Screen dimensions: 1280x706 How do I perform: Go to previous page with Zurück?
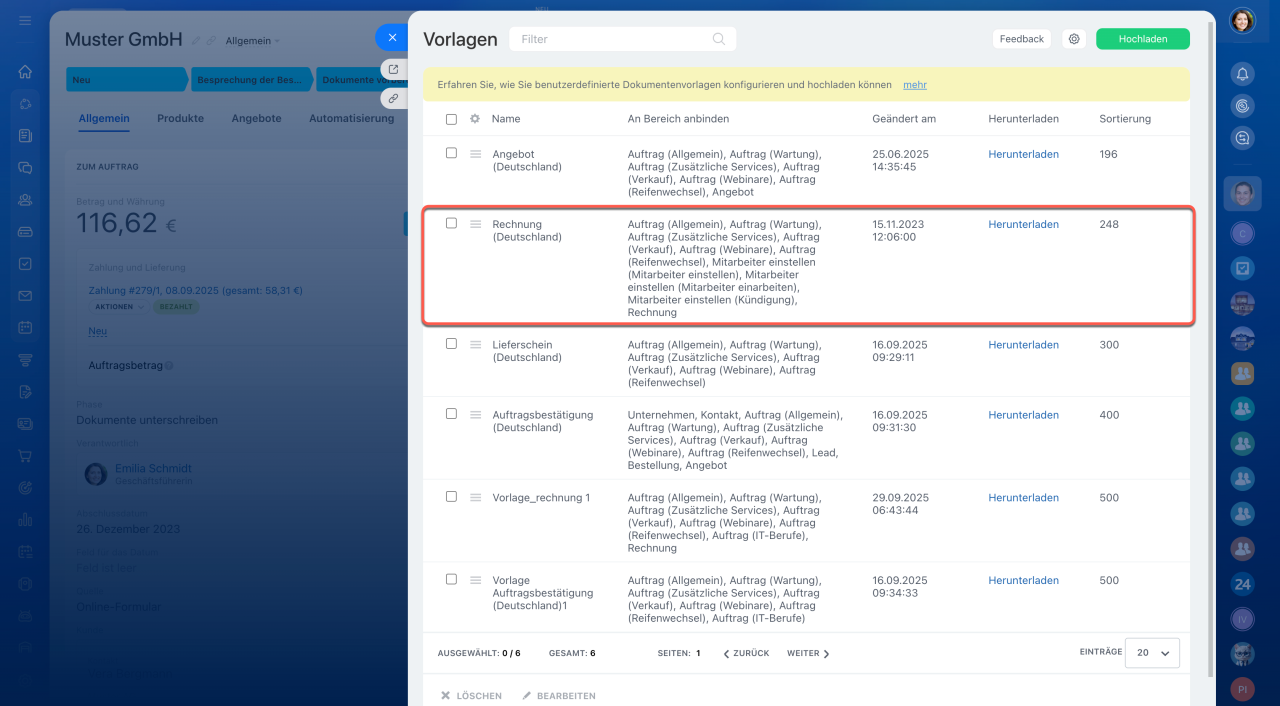tap(746, 653)
